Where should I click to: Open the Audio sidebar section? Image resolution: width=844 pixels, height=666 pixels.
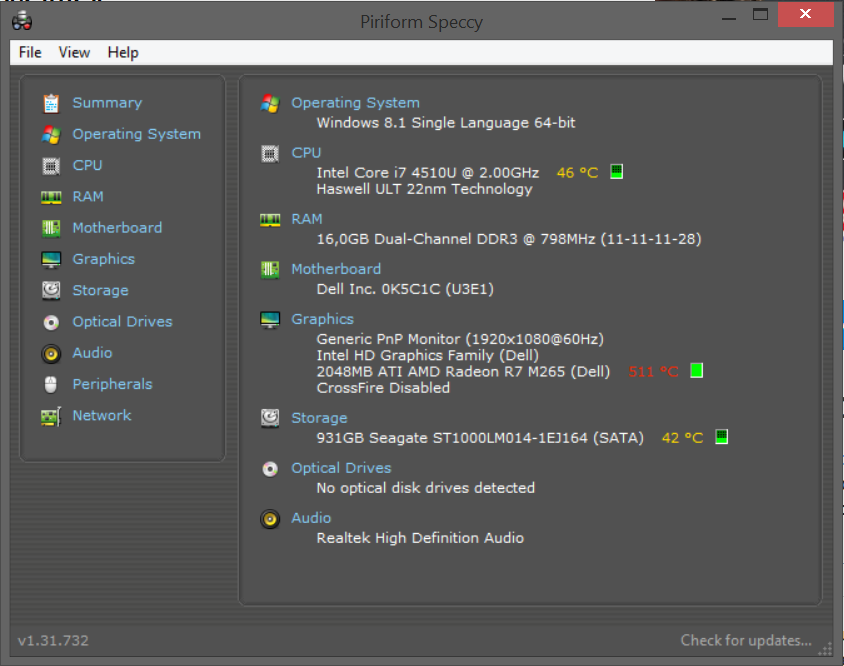point(93,353)
